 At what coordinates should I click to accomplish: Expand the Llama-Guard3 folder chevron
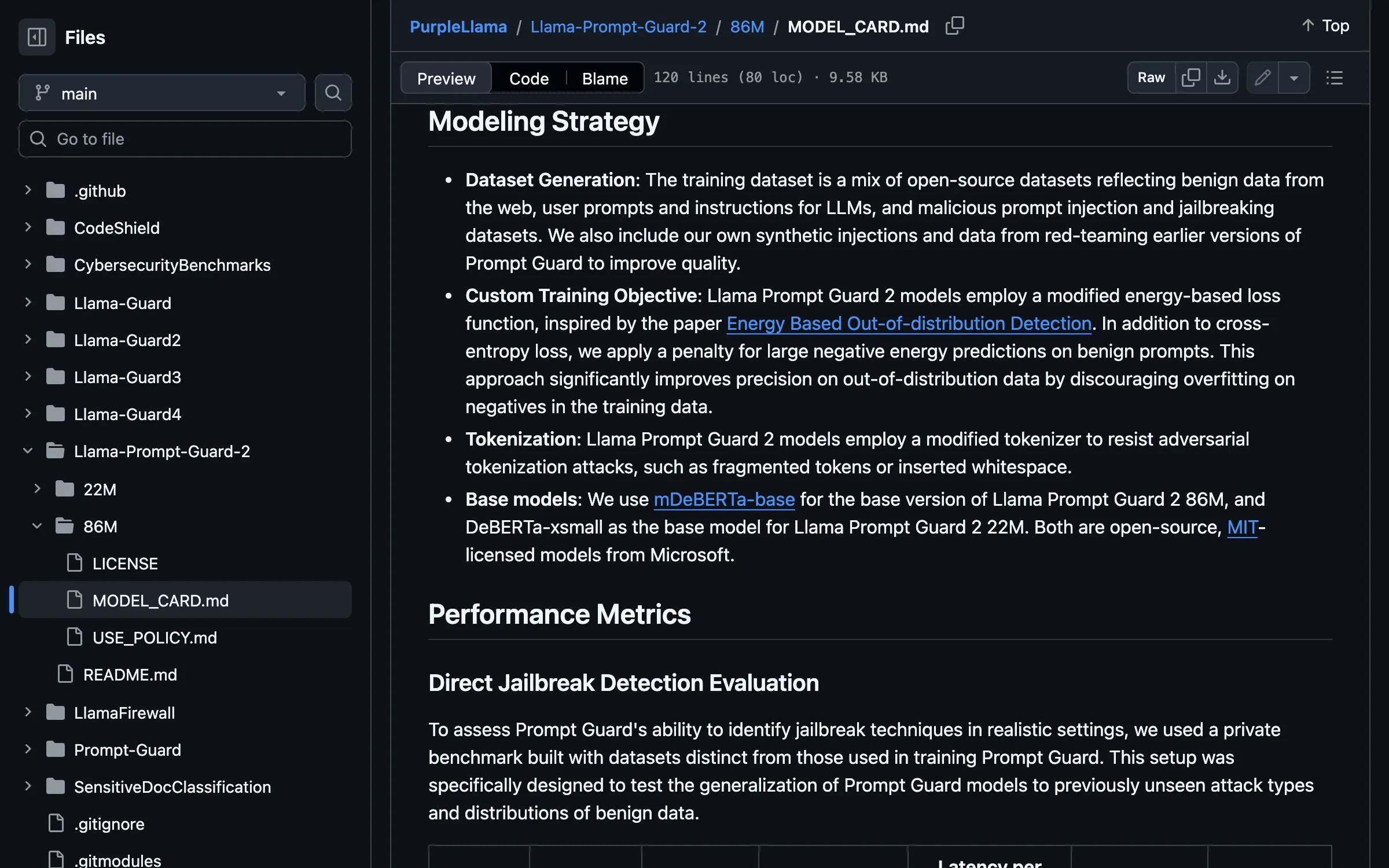[x=28, y=376]
